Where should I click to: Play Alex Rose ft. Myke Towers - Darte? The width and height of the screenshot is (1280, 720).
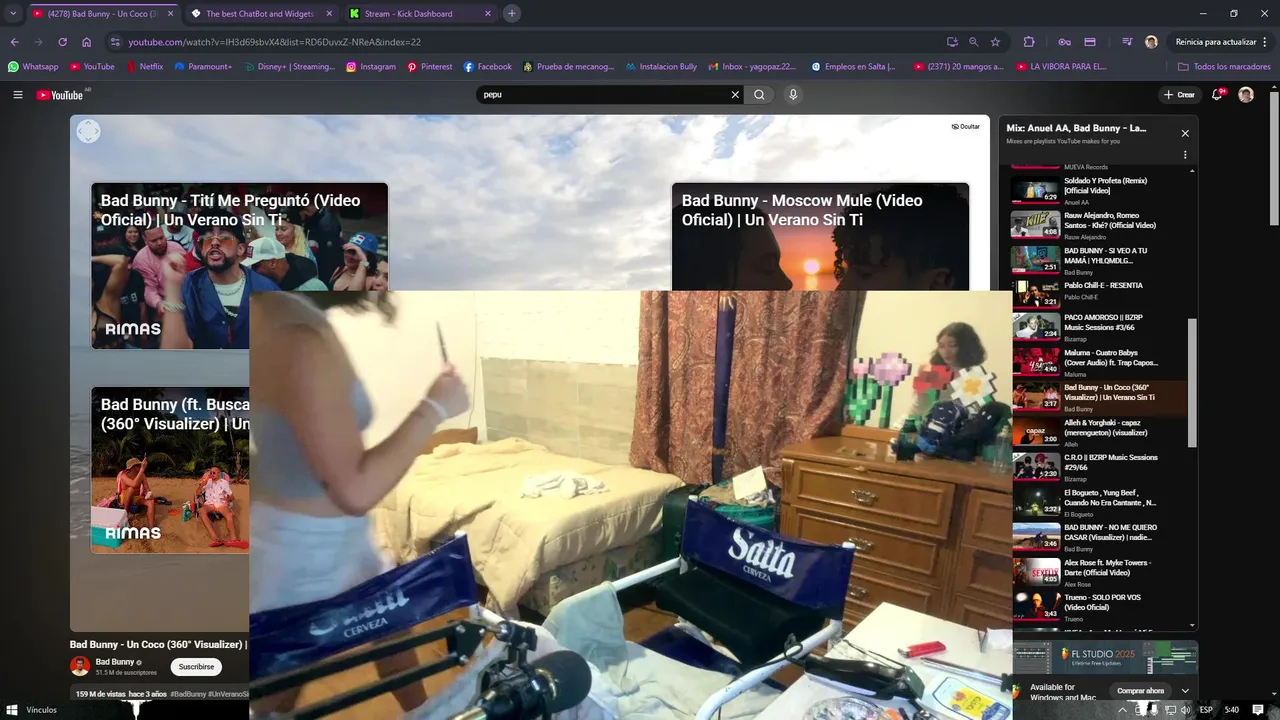[1098, 572]
